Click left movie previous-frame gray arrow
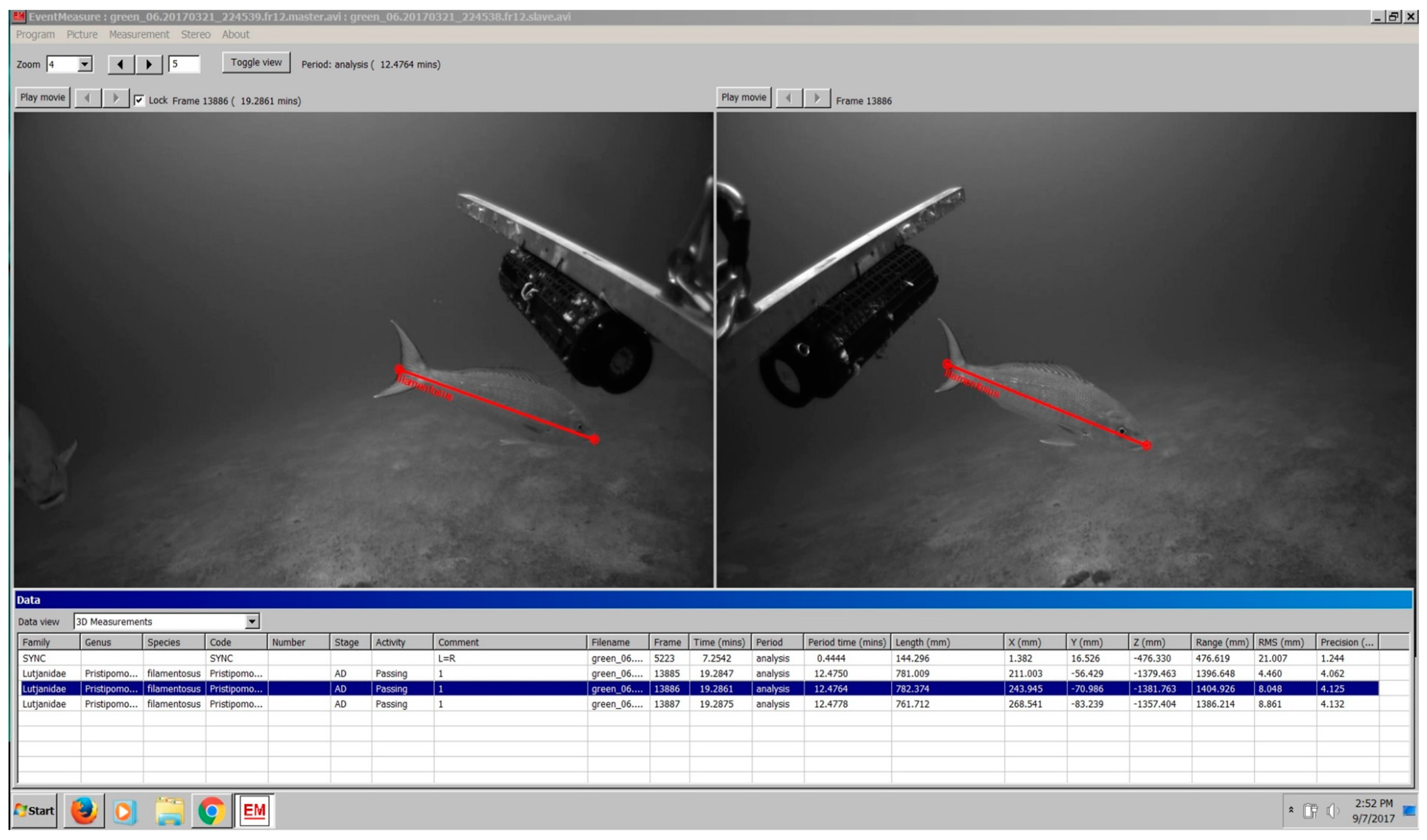 [x=88, y=98]
